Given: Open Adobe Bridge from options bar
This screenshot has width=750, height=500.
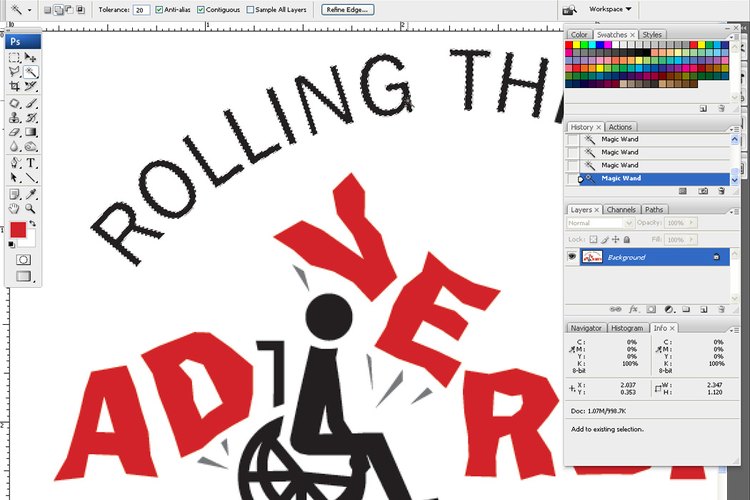Looking at the screenshot, I should (x=570, y=10).
